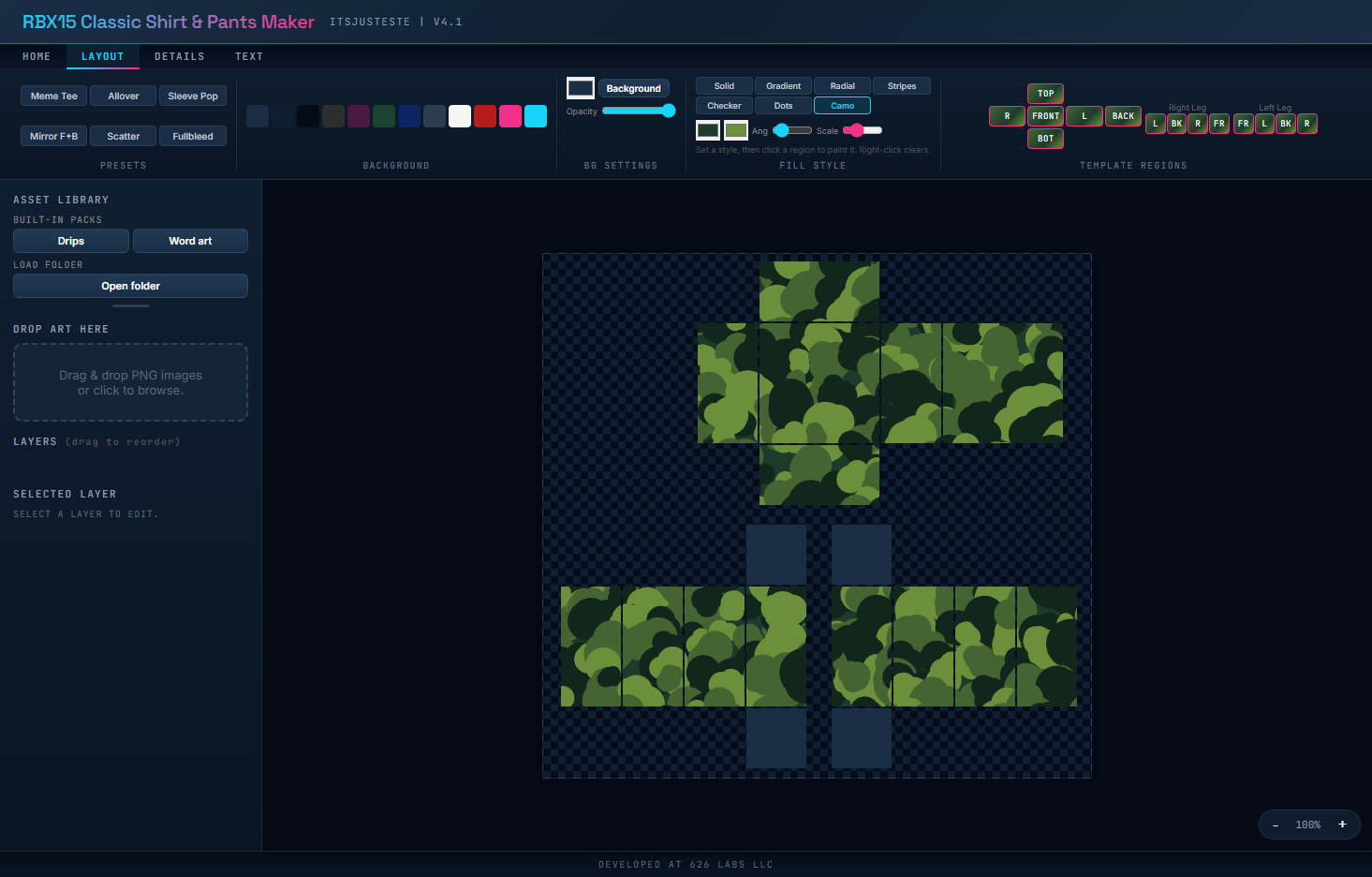1372x877 pixels.
Task: Click the Open folder button
Action: [130, 286]
